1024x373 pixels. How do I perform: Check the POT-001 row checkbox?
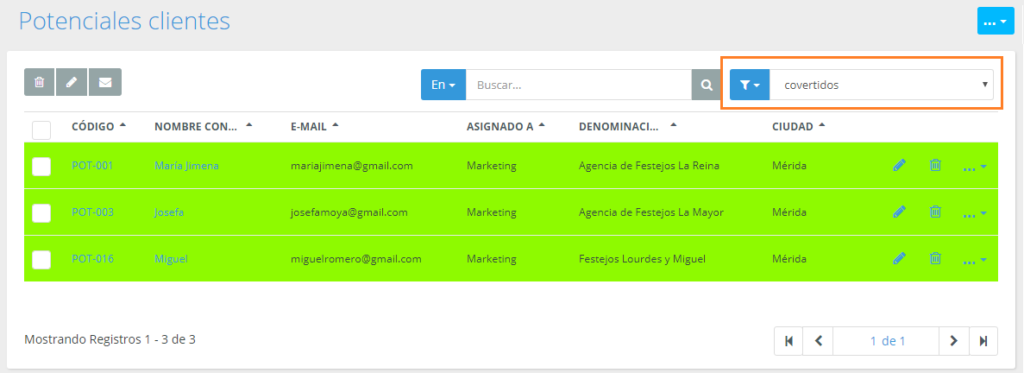(41, 167)
